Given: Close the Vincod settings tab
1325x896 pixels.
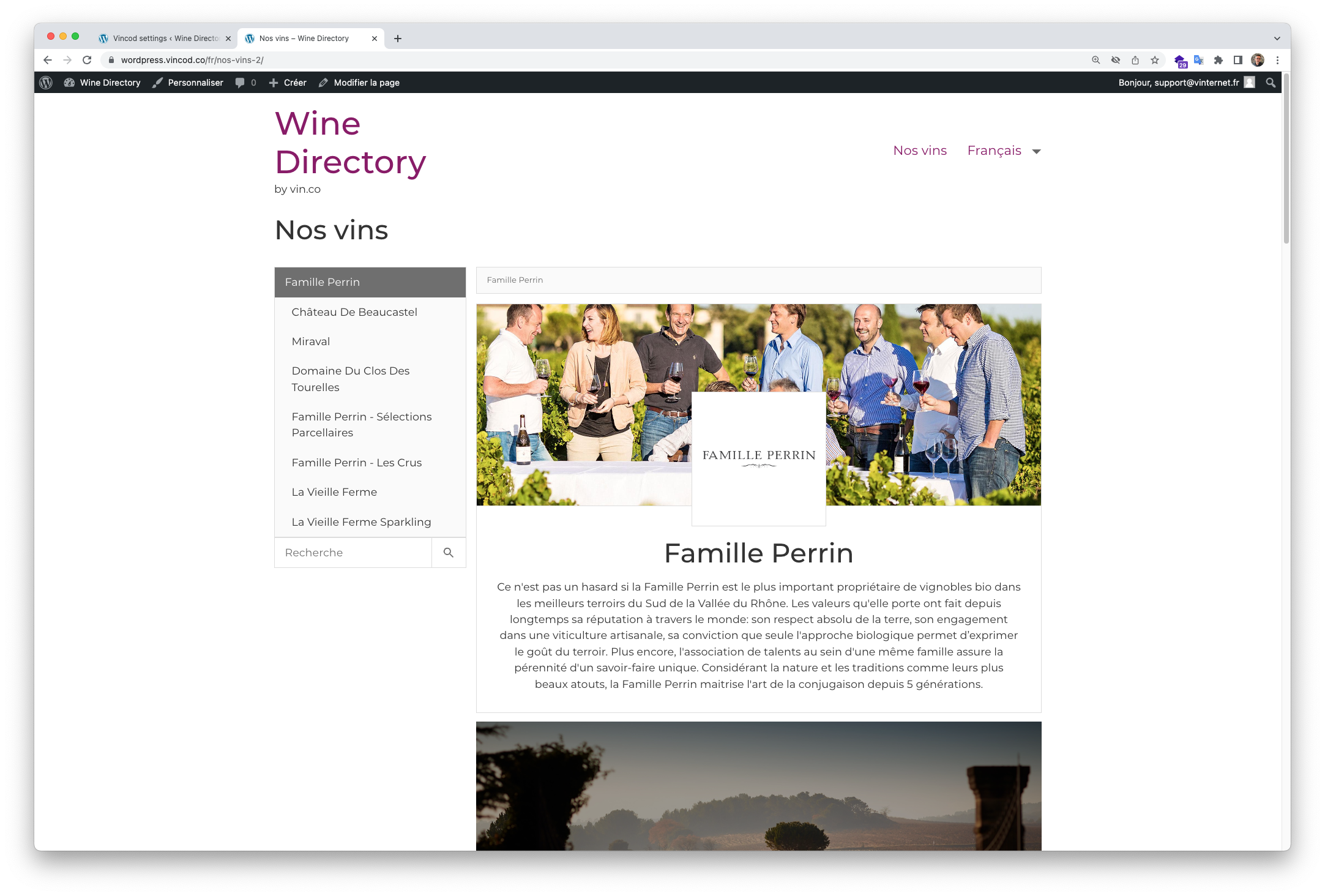Looking at the screenshot, I should point(228,39).
